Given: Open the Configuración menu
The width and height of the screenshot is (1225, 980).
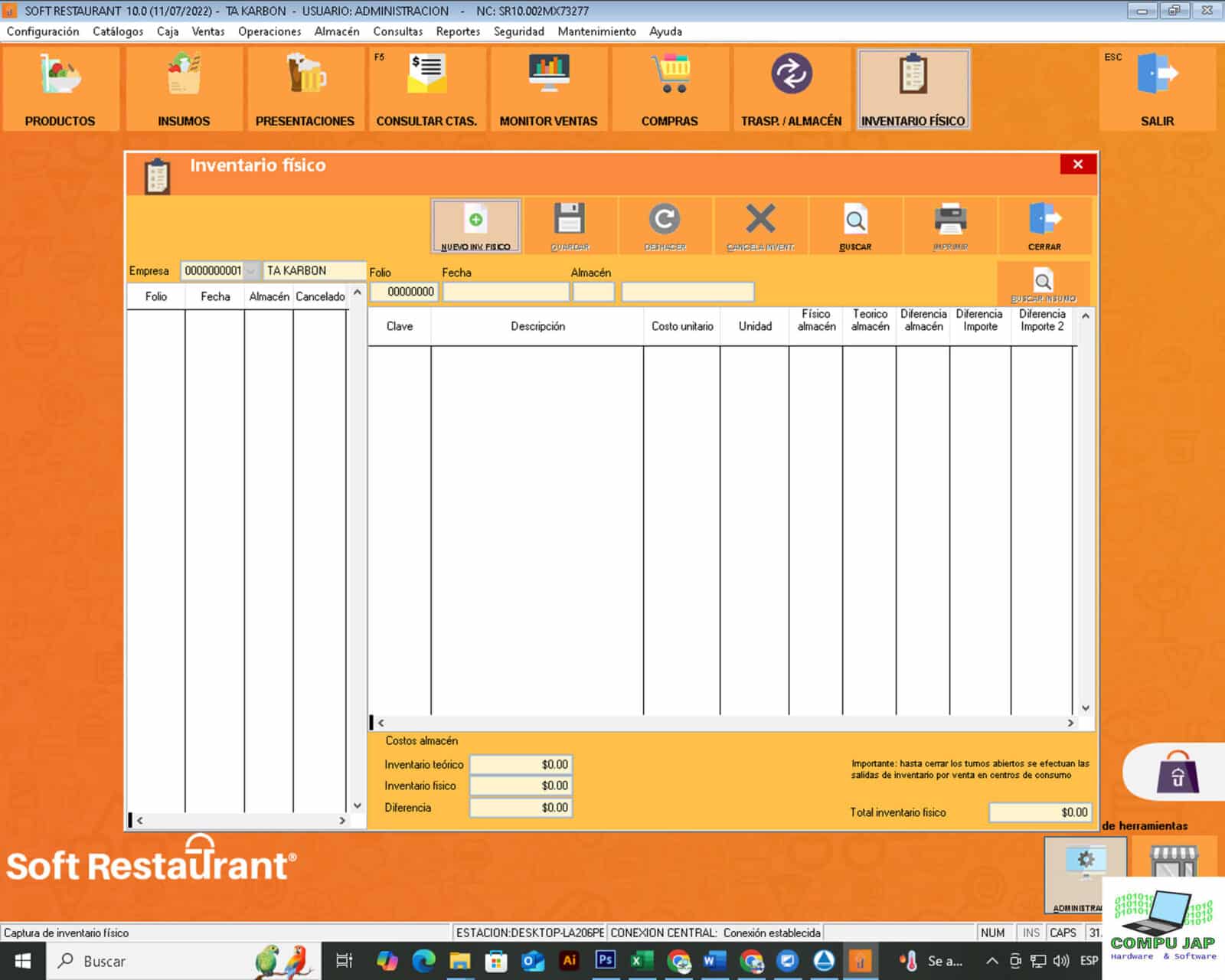Looking at the screenshot, I should (43, 31).
